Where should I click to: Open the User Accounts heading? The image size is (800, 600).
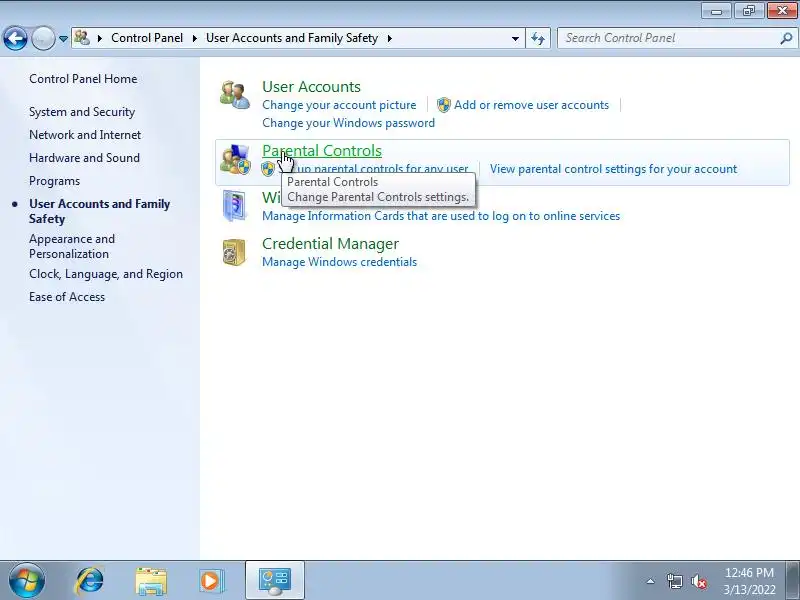pyautogui.click(x=311, y=87)
